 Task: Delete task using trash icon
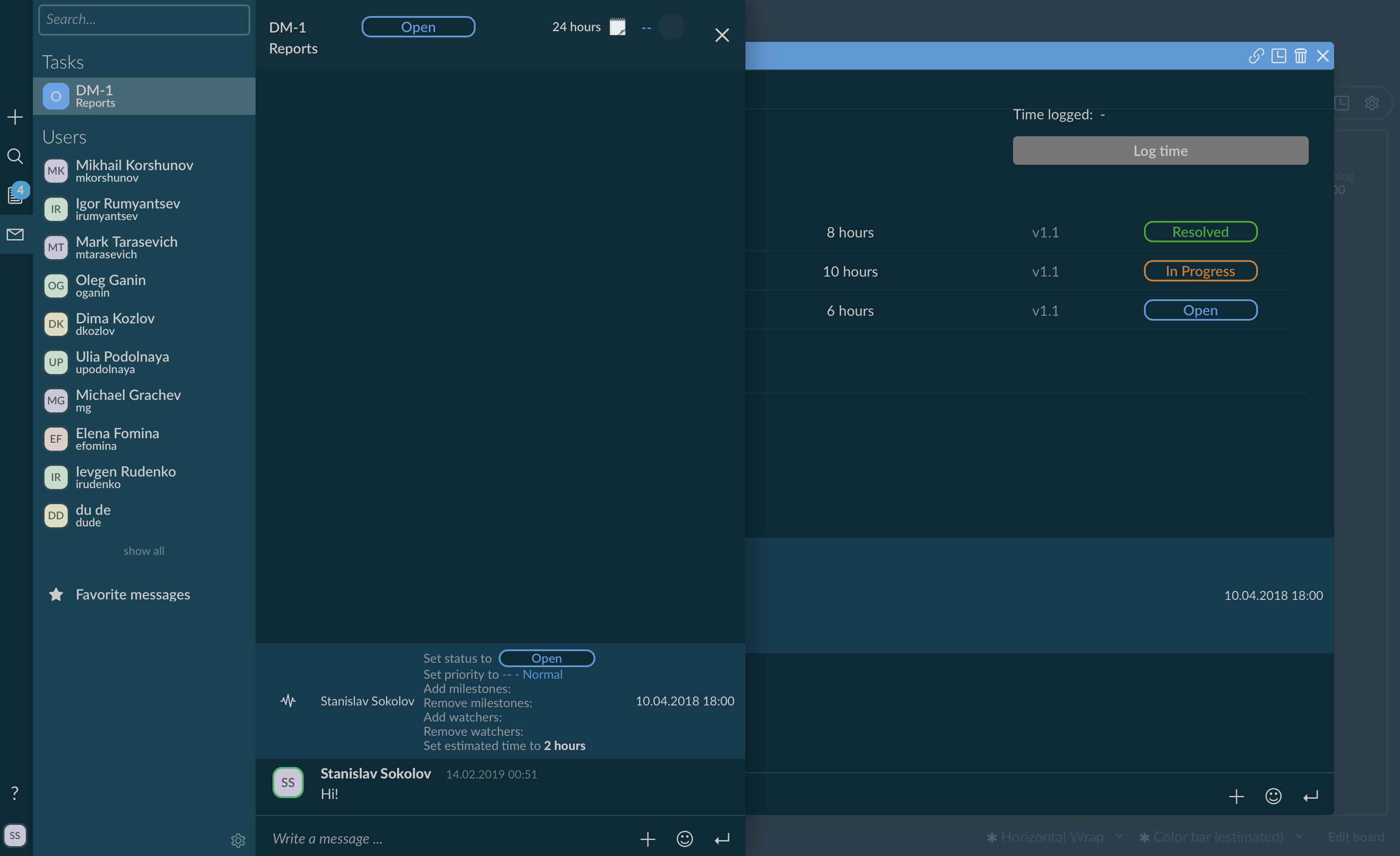tap(1301, 56)
